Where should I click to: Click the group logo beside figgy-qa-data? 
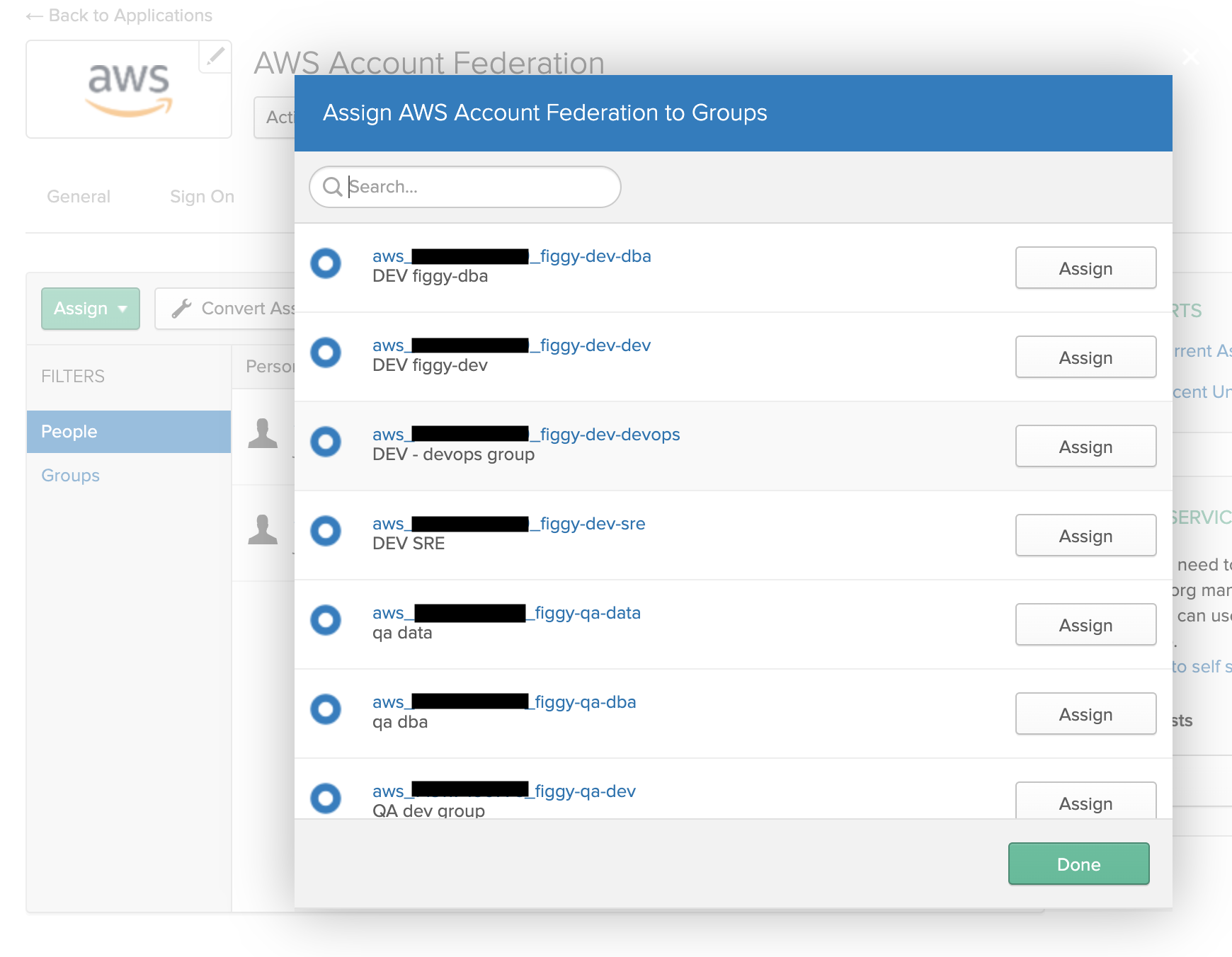click(326, 621)
